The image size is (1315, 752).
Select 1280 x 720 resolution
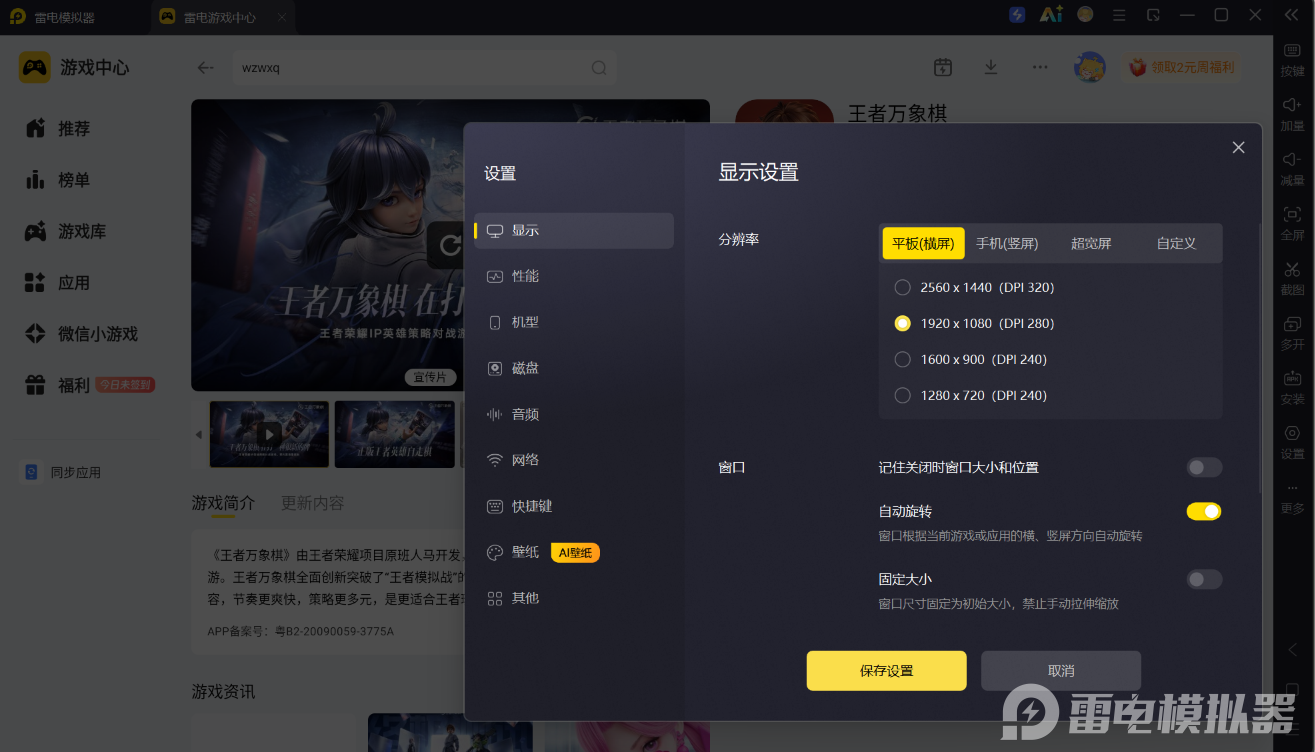[970, 395]
